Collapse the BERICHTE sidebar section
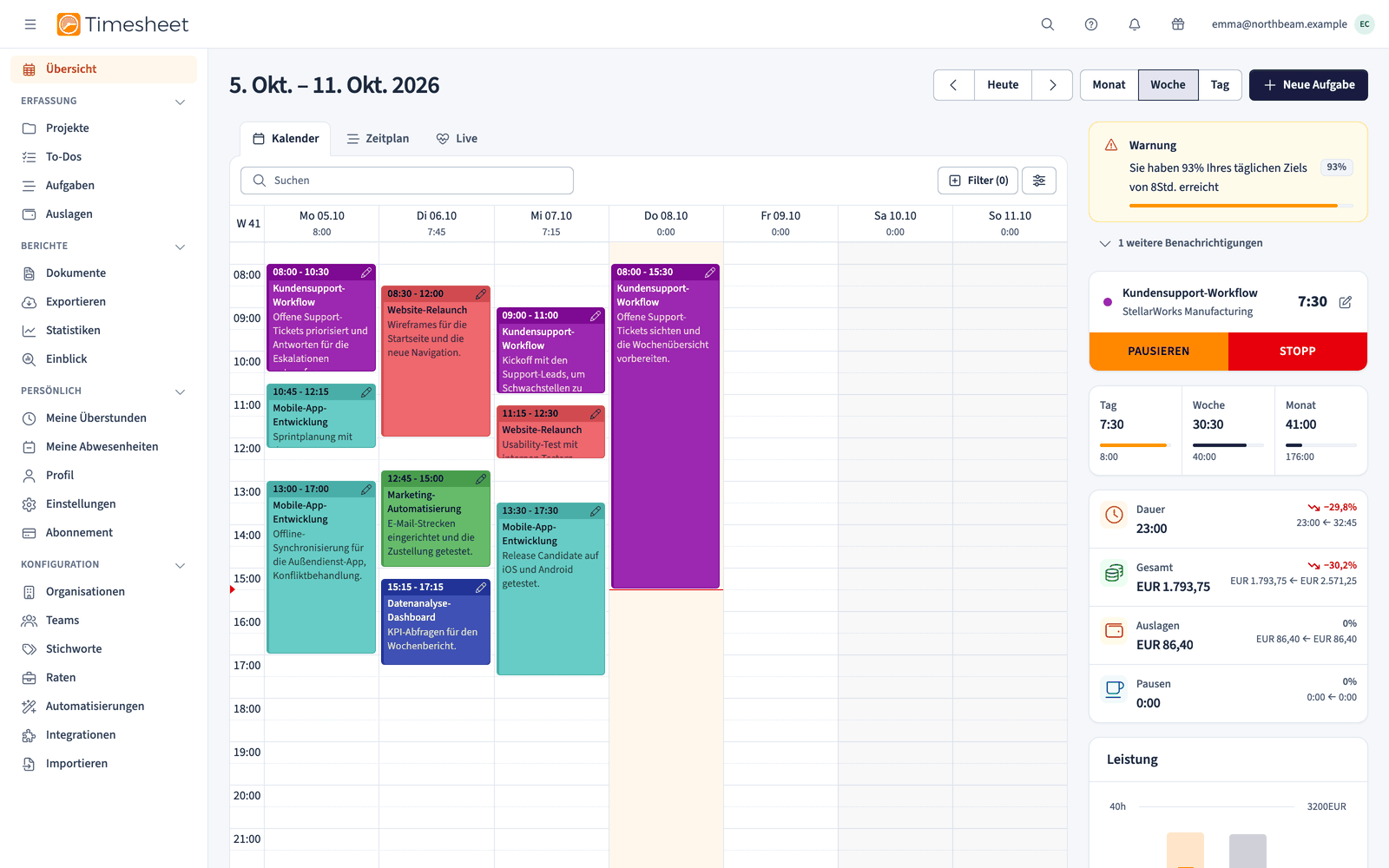The width and height of the screenshot is (1389, 868). click(181, 247)
